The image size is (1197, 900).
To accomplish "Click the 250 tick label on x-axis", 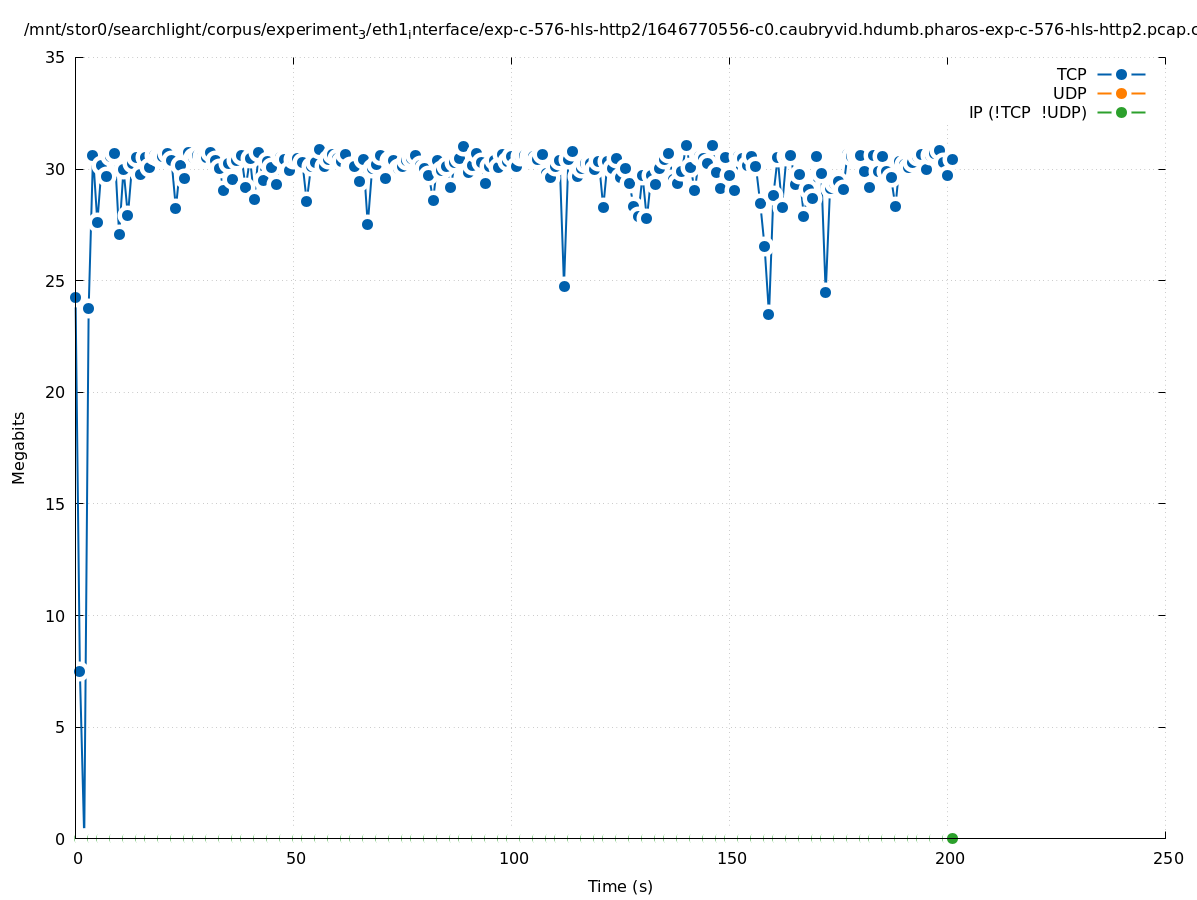I will point(1166,858).
